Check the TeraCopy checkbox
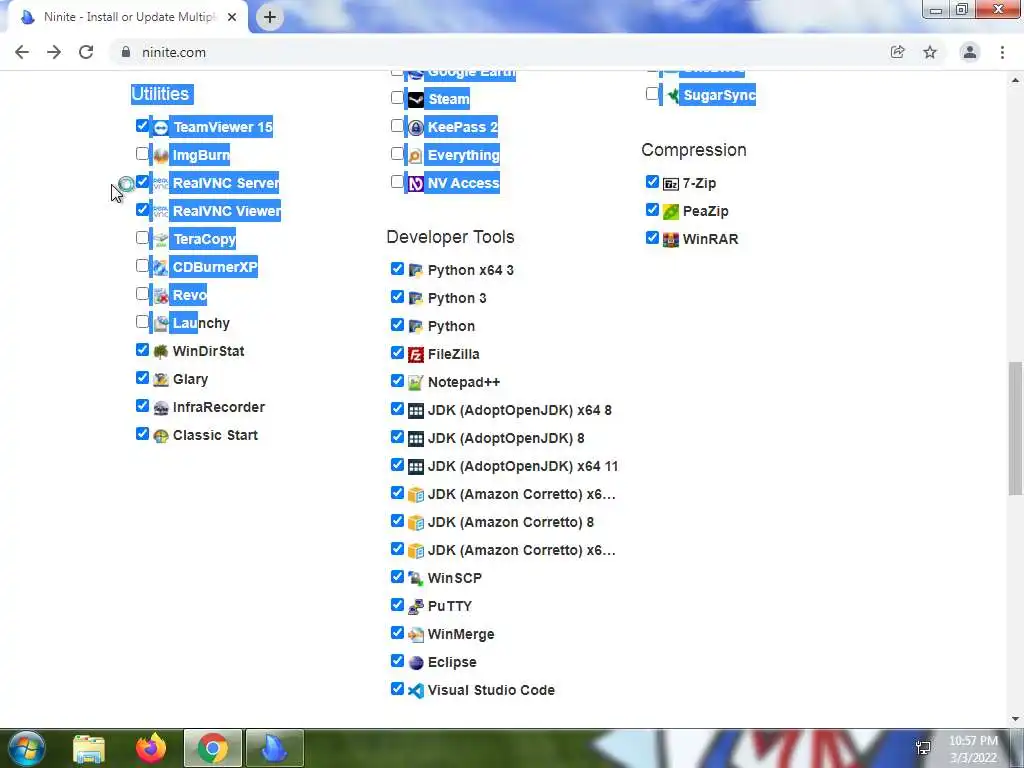This screenshot has height=768, width=1024. click(142, 238)
